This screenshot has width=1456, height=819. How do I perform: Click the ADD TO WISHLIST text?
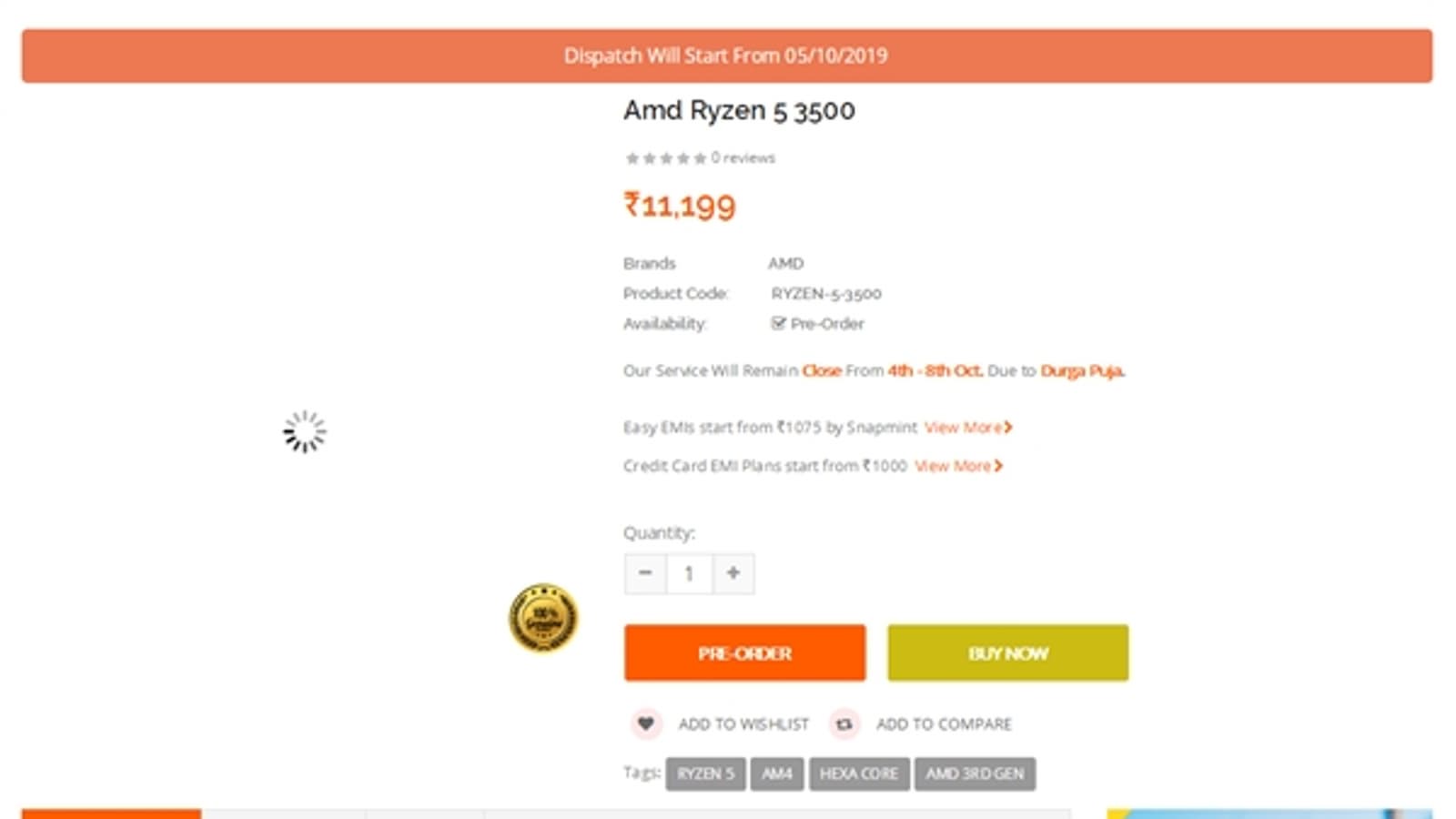click(743, 724)
